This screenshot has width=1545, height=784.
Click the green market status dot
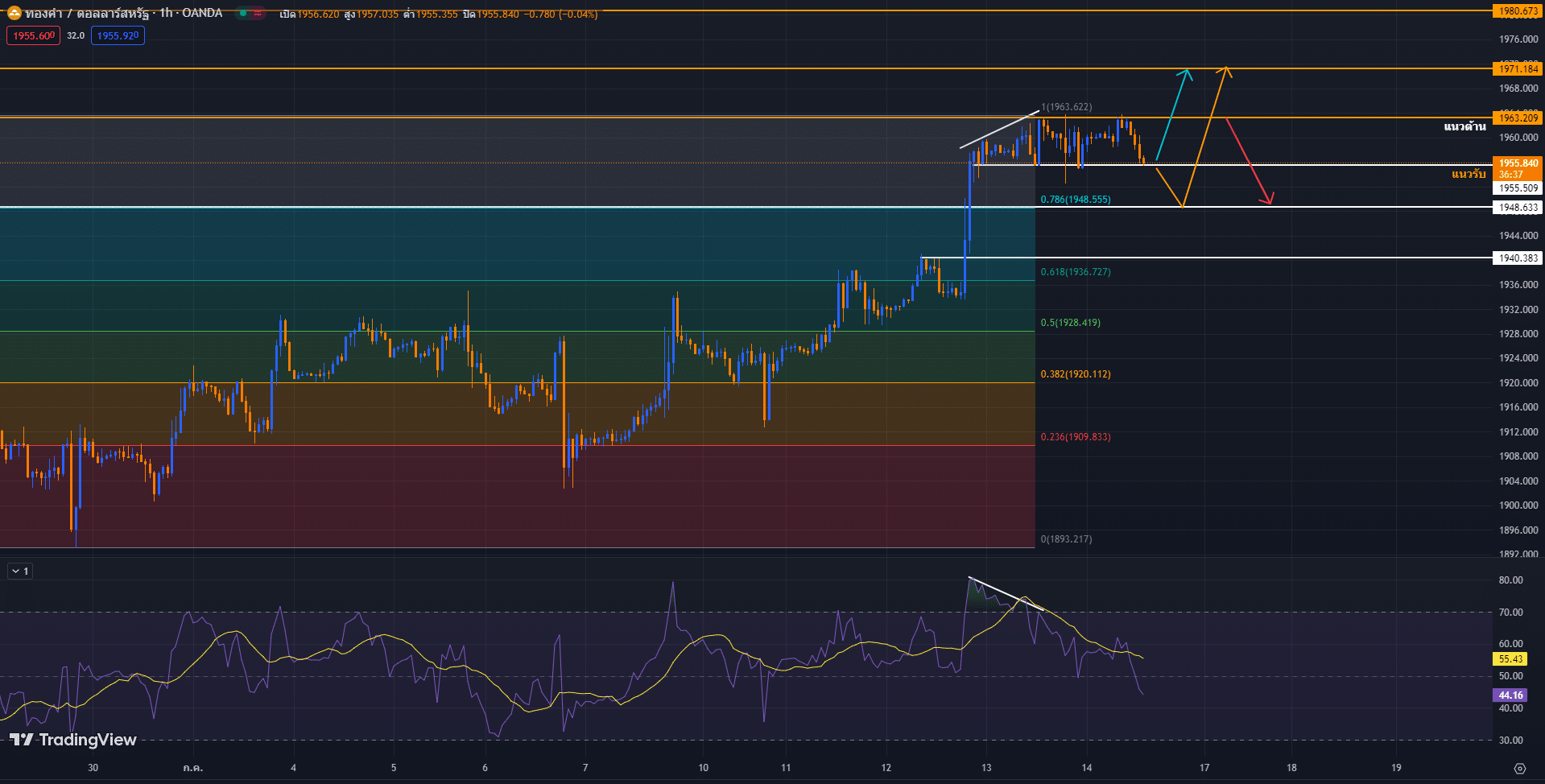pos(242,14)
